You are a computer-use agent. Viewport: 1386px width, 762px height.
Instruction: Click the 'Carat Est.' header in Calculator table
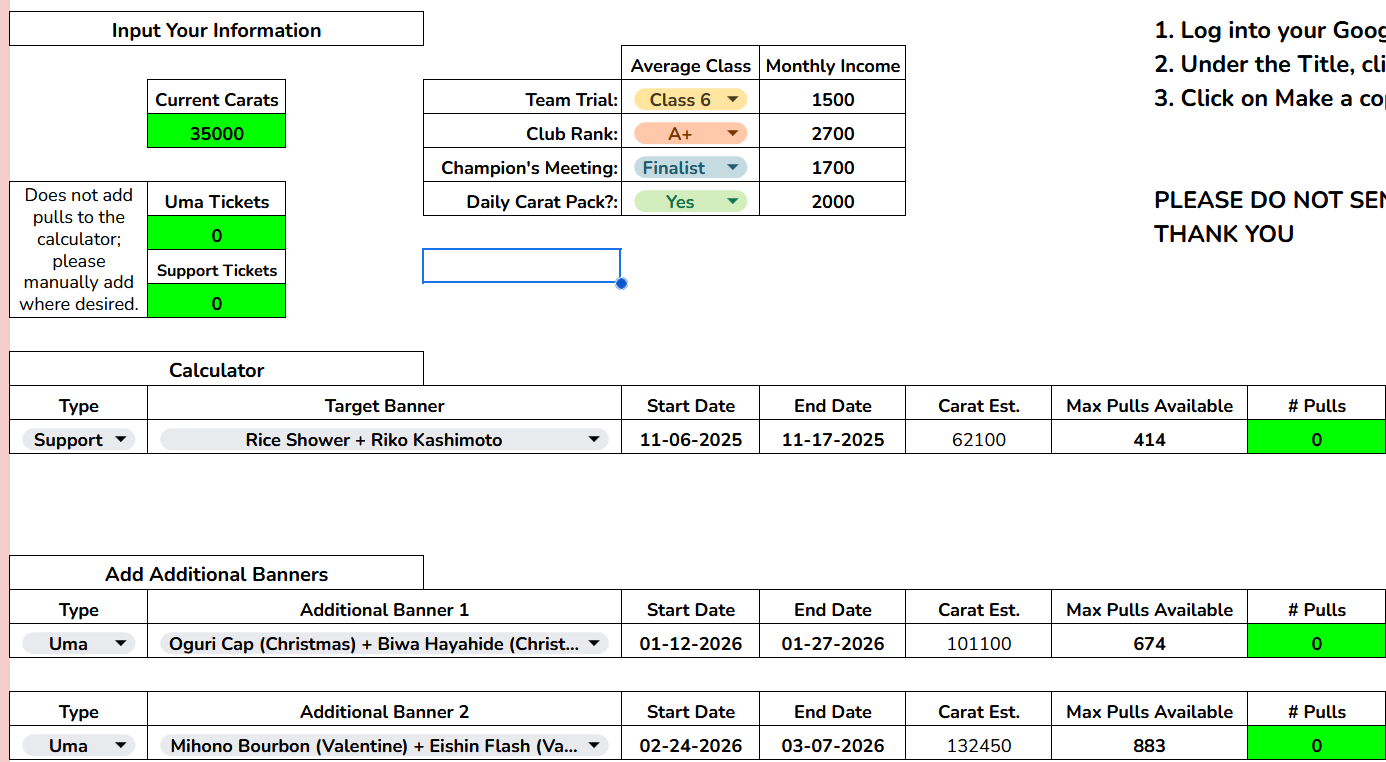[979, 403]
